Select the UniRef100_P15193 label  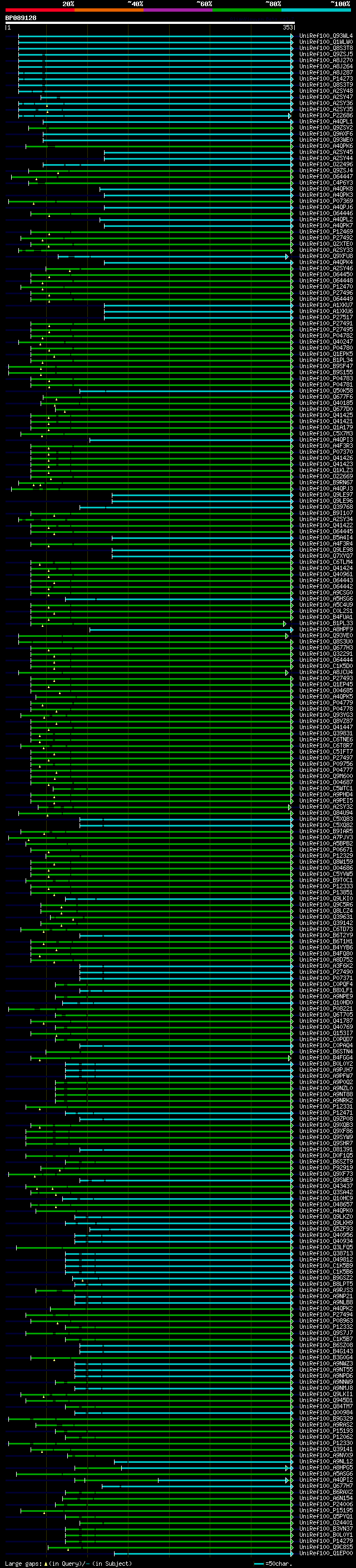[325, 1431]
